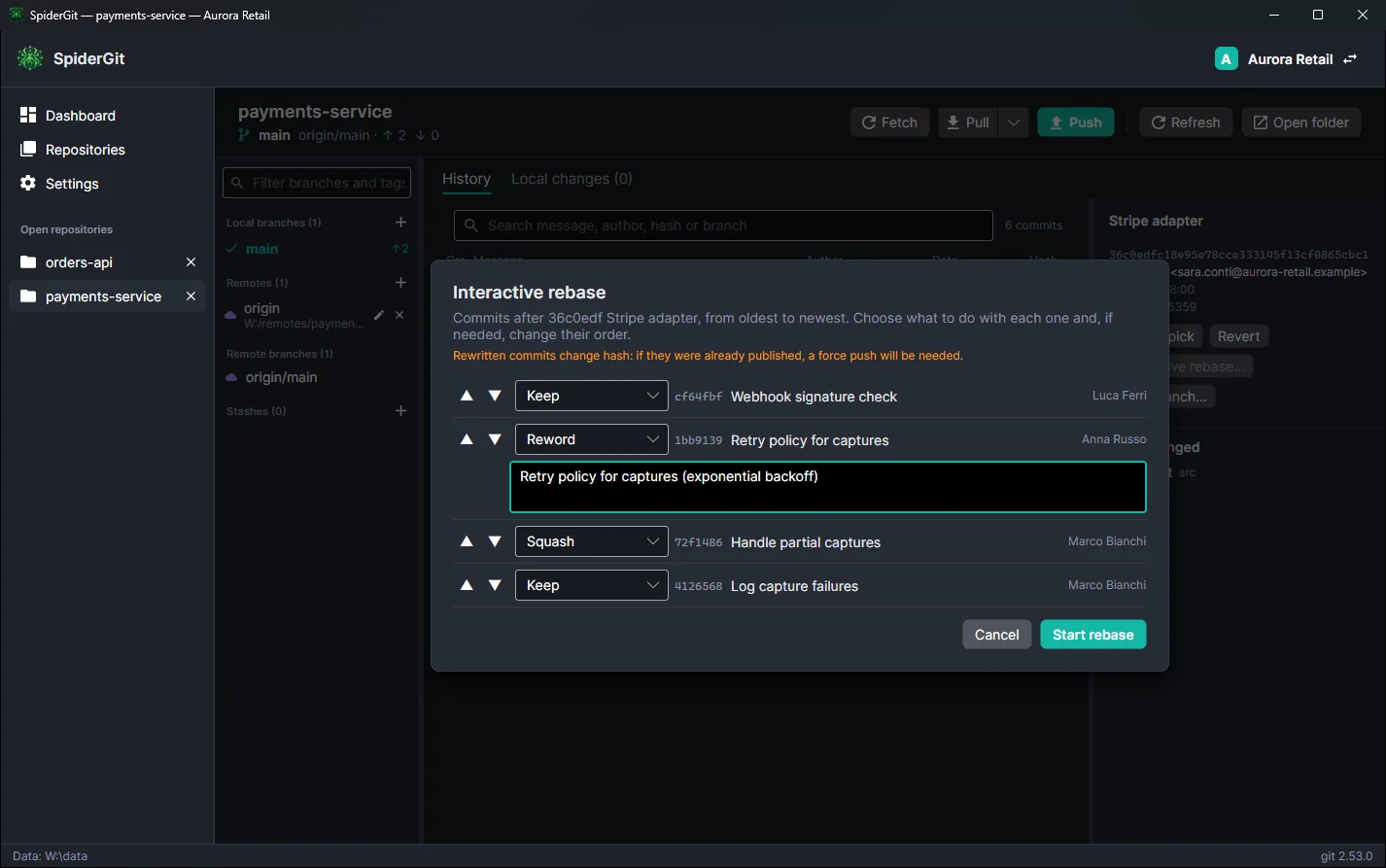Open Squash action dropdown for Handle partial captures
Image resolution: width=1386 pixels, height=868 pixels.
(x=591, y=541)
